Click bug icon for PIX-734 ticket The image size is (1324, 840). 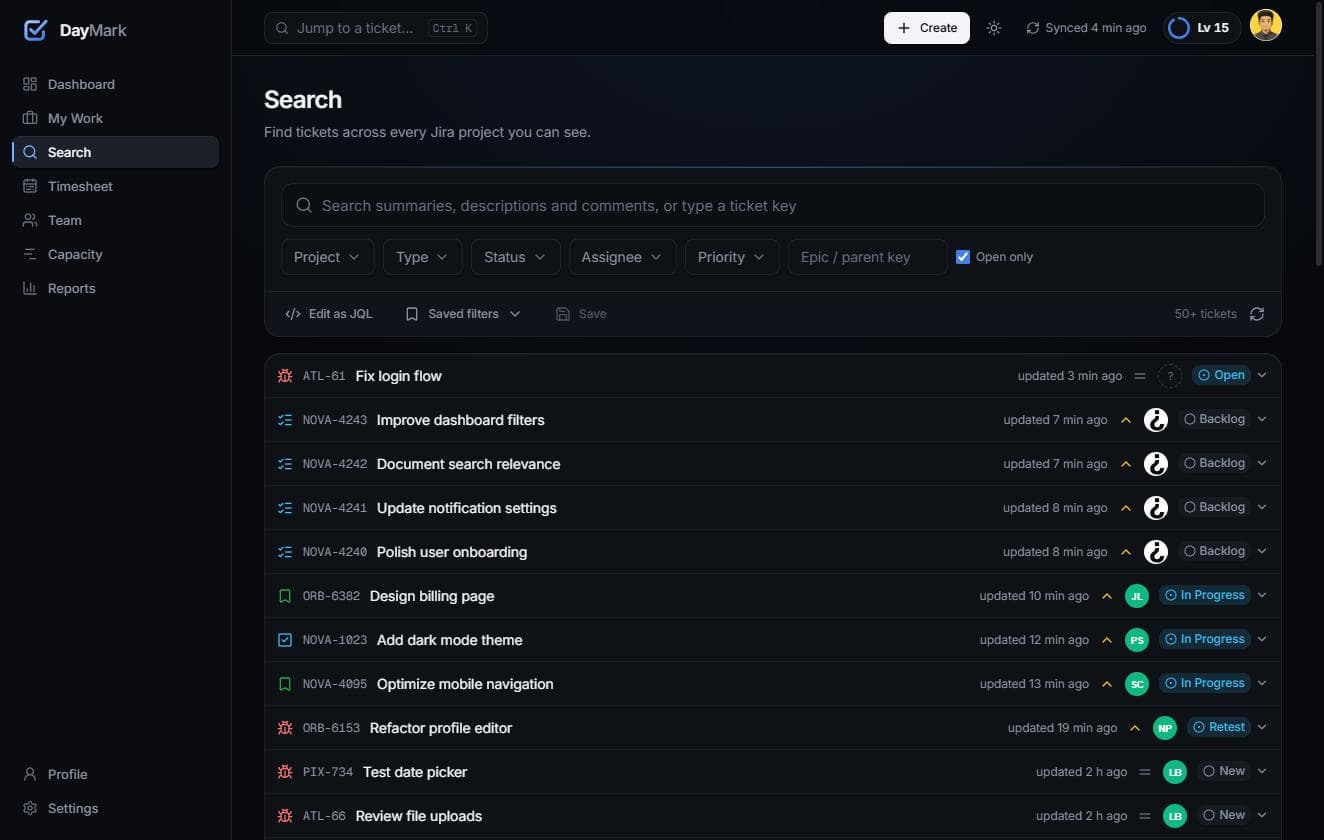click(x=285, y=772)
